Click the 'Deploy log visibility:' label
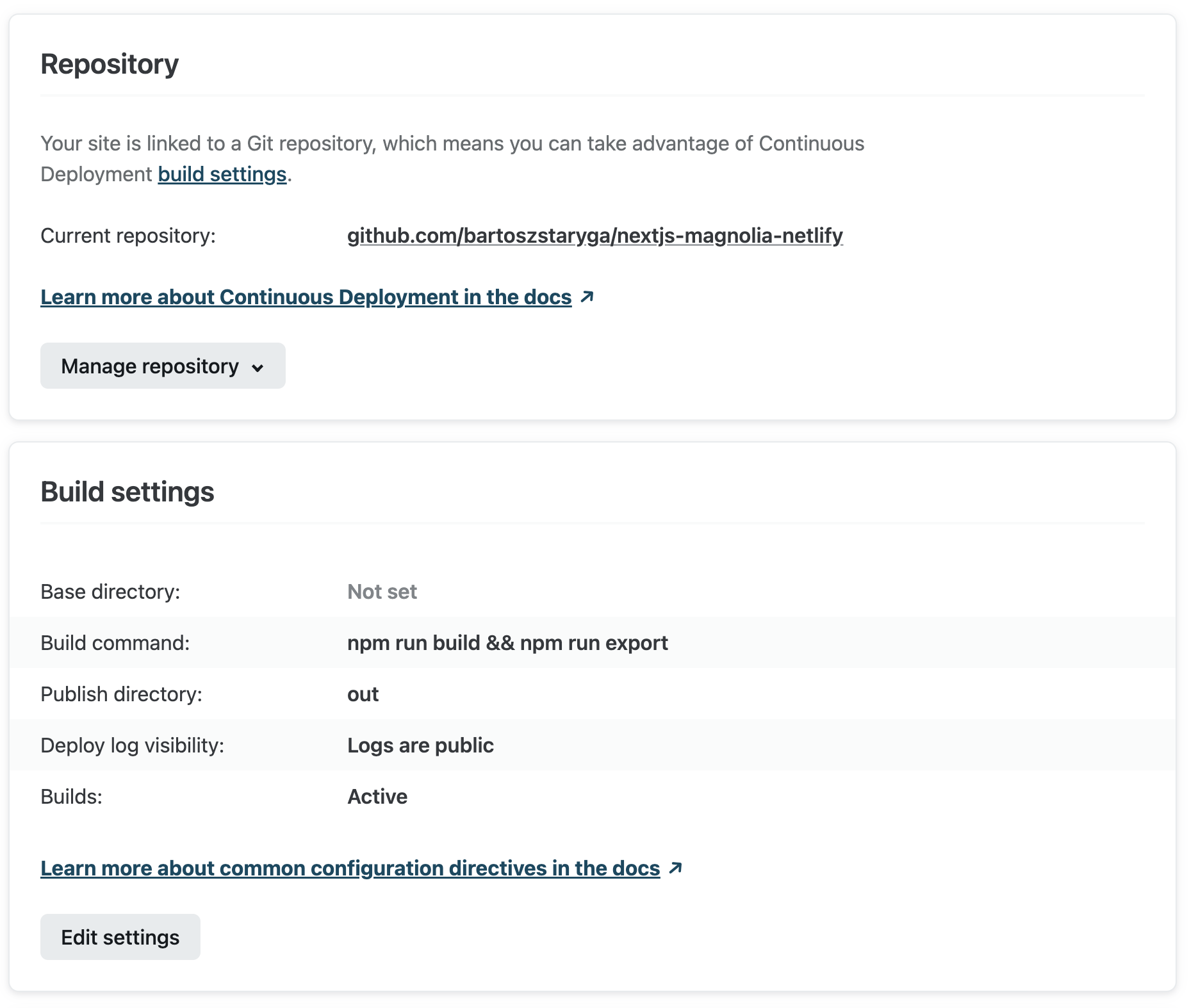This screenshot has width=1189, height=1008. [132, 745]
